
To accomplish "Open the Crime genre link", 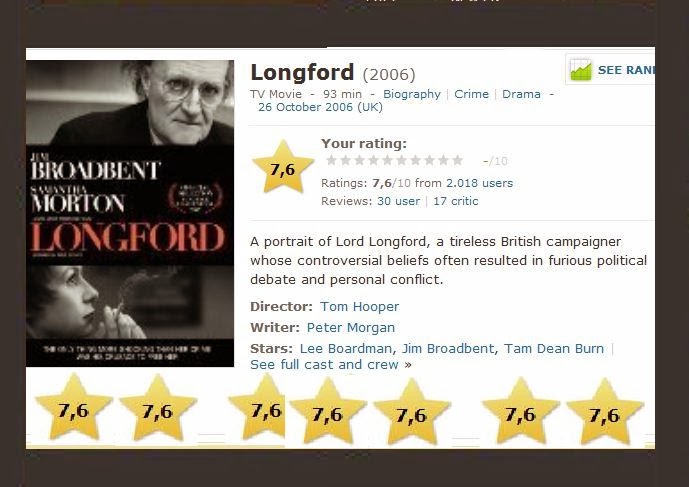I will (x=471, y=94).
